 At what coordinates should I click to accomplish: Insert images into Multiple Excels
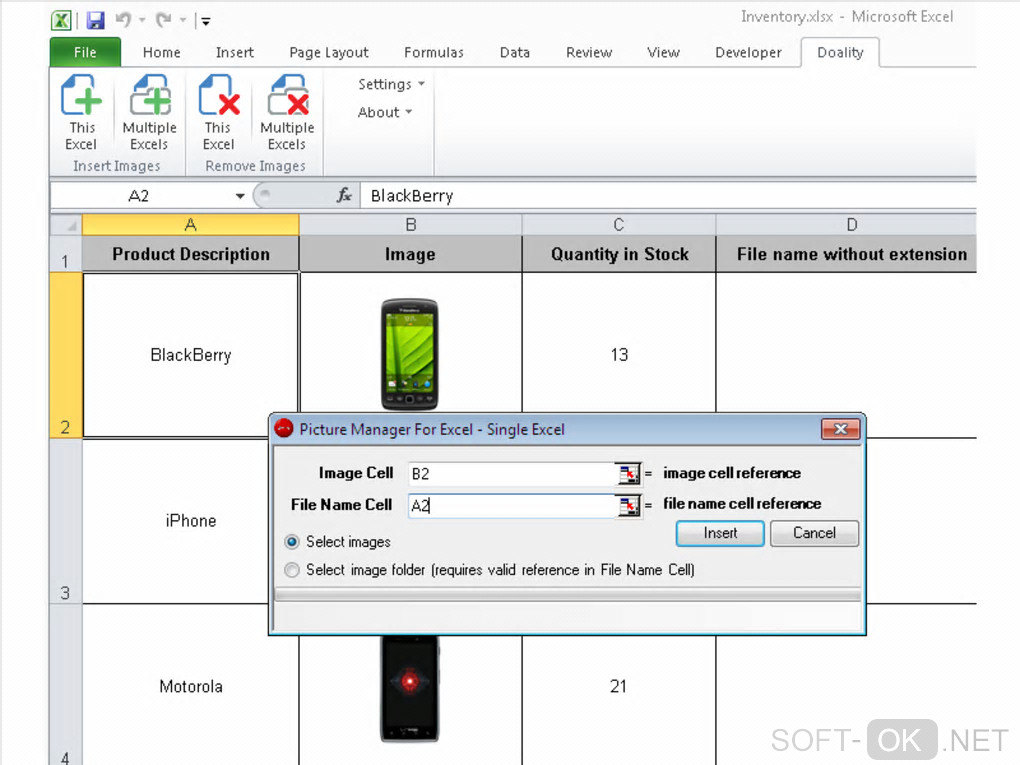[150, 113]
